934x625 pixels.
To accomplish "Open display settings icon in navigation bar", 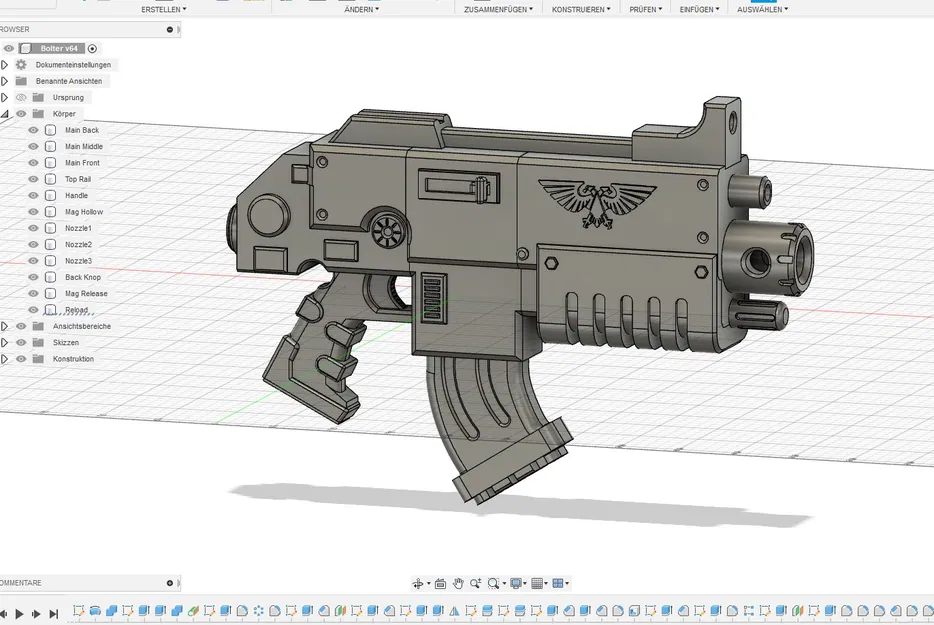I will click(514, 583).
